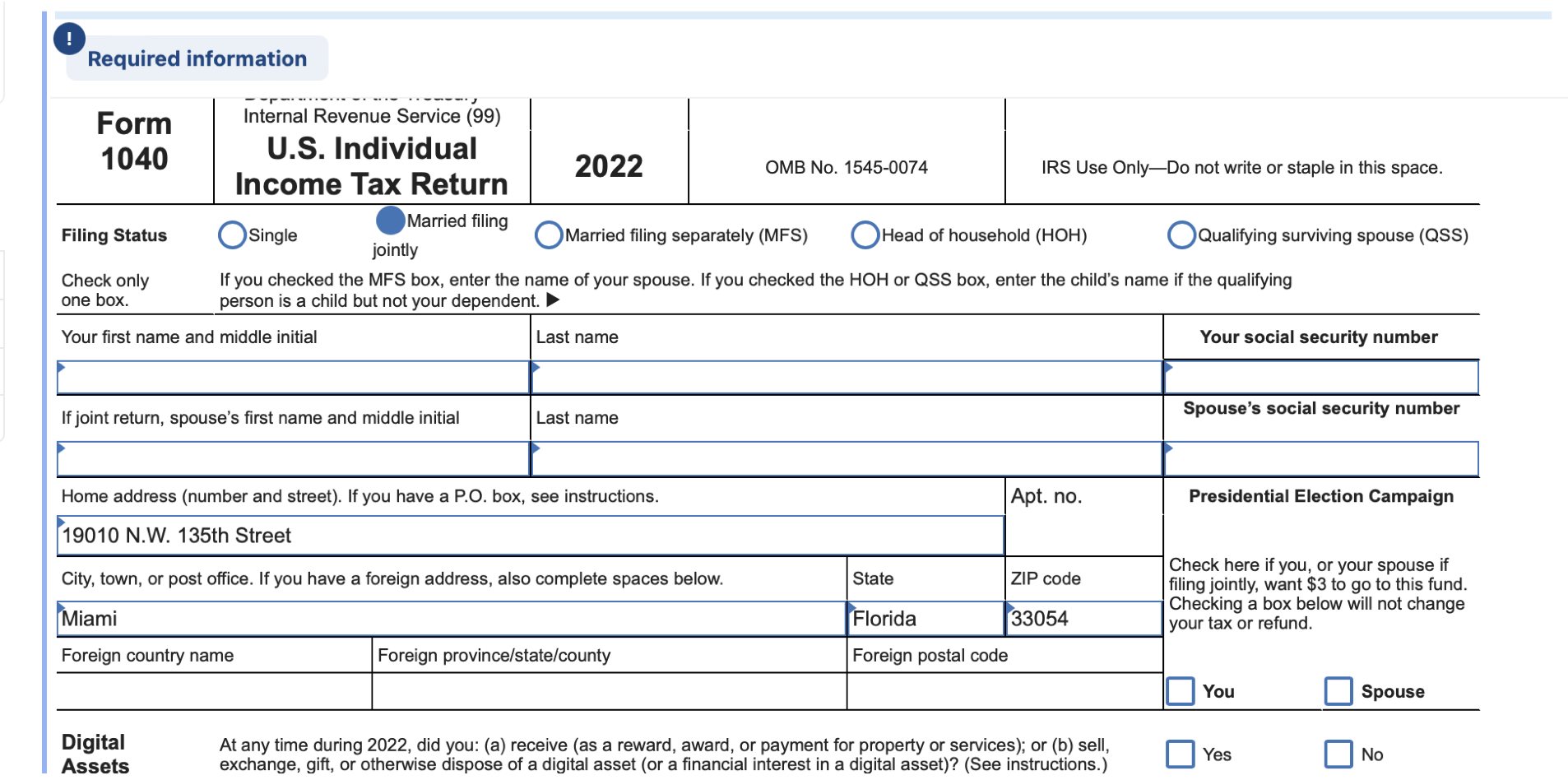Click the spouse's first name input field
Viewport: 1568px width, 780px height.
click(x=288, y=459)
